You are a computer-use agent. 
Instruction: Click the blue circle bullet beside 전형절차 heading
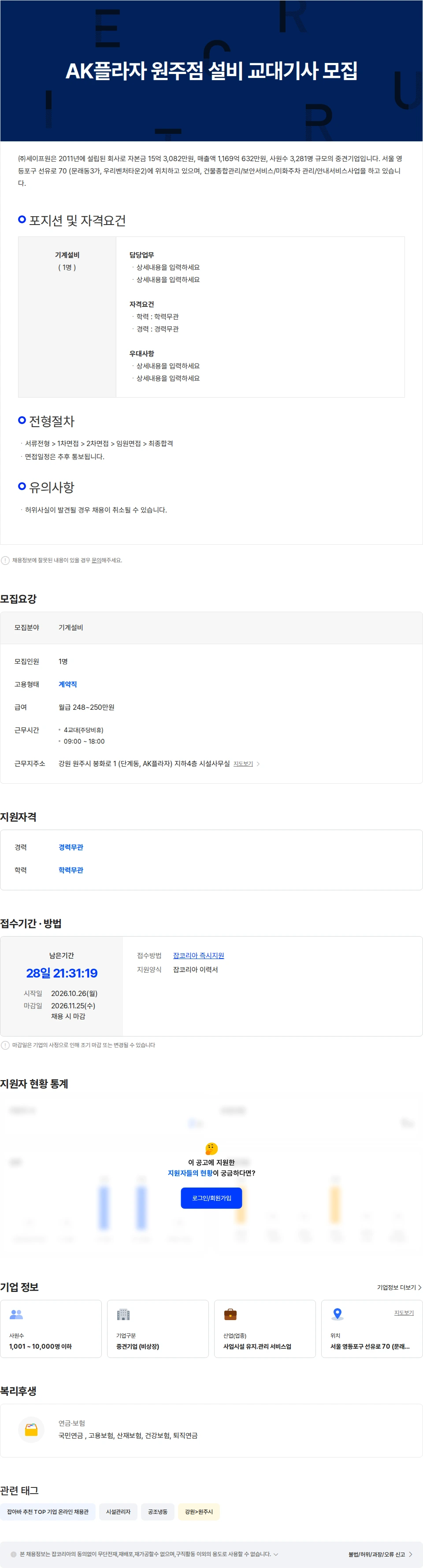click(x=22, y=420)
